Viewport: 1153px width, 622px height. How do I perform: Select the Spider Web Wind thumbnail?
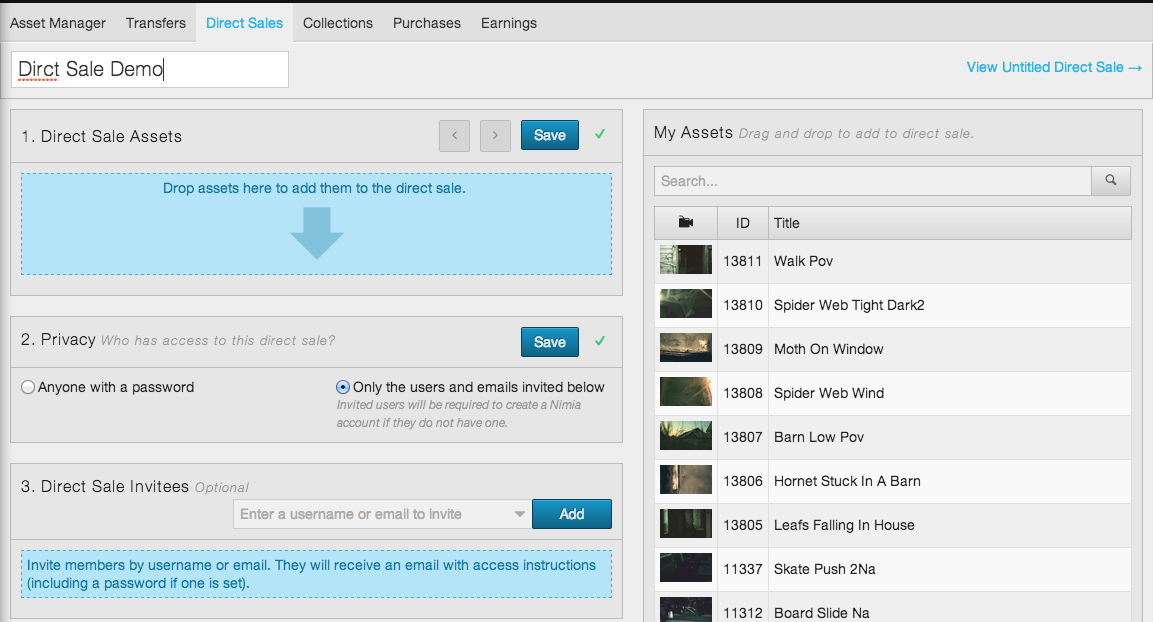[685, 392]
